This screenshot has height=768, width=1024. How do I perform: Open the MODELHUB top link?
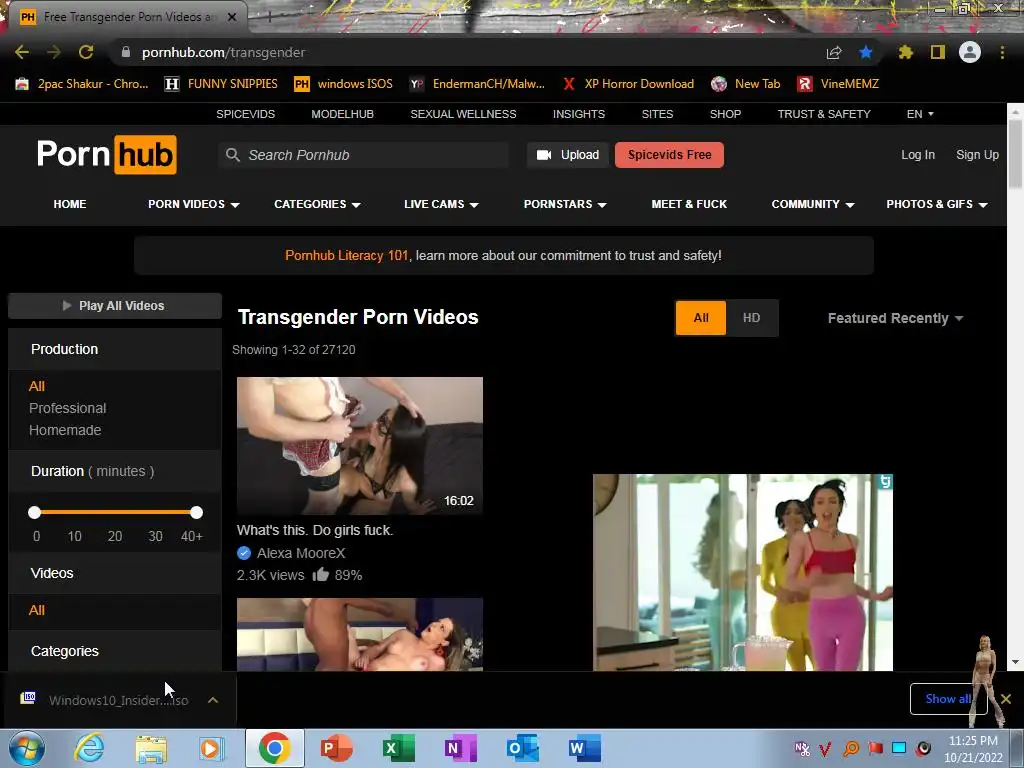click(342, 114)
